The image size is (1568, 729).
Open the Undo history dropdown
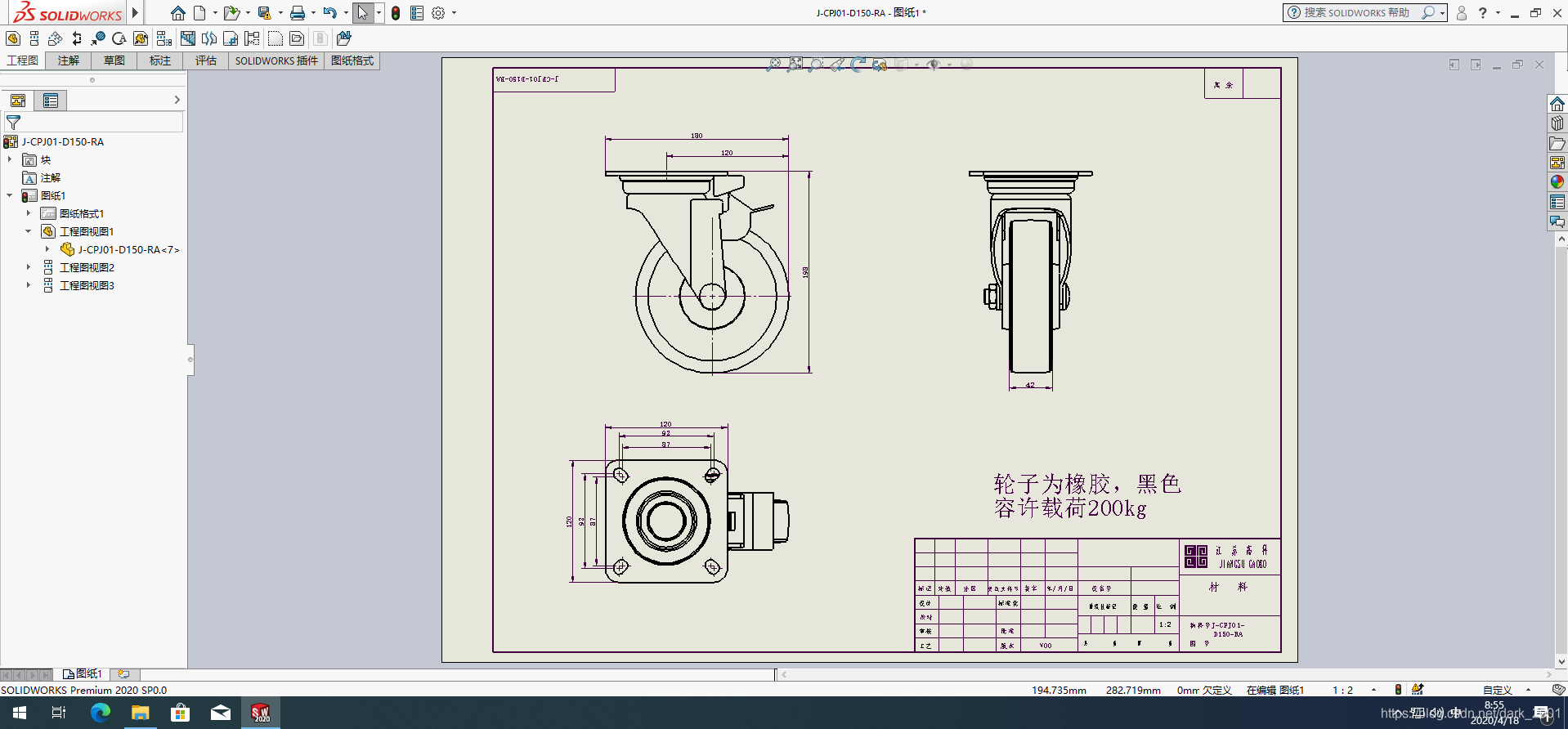346,13
